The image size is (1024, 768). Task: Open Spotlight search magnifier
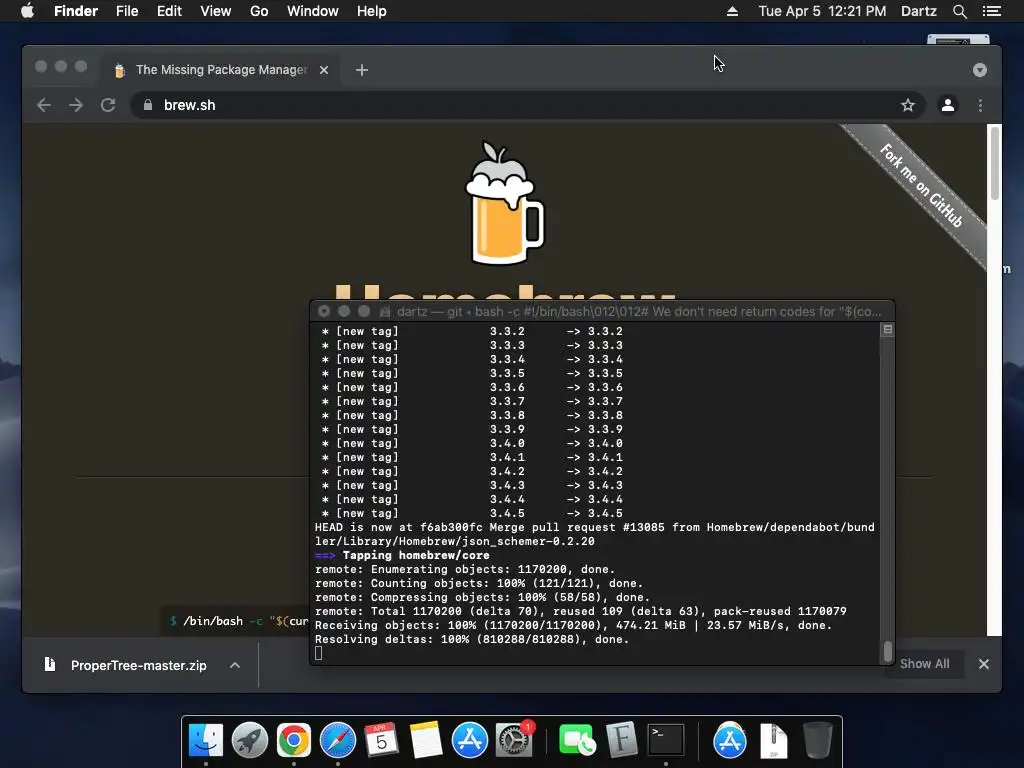pyautogui.click(x=959, y=11)
